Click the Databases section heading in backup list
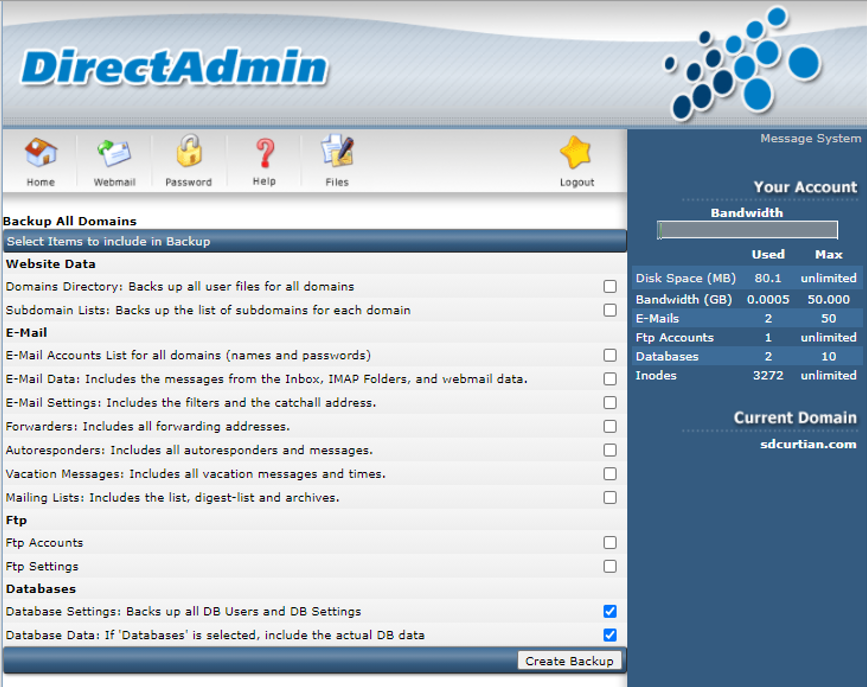 [x=41, y=589]
